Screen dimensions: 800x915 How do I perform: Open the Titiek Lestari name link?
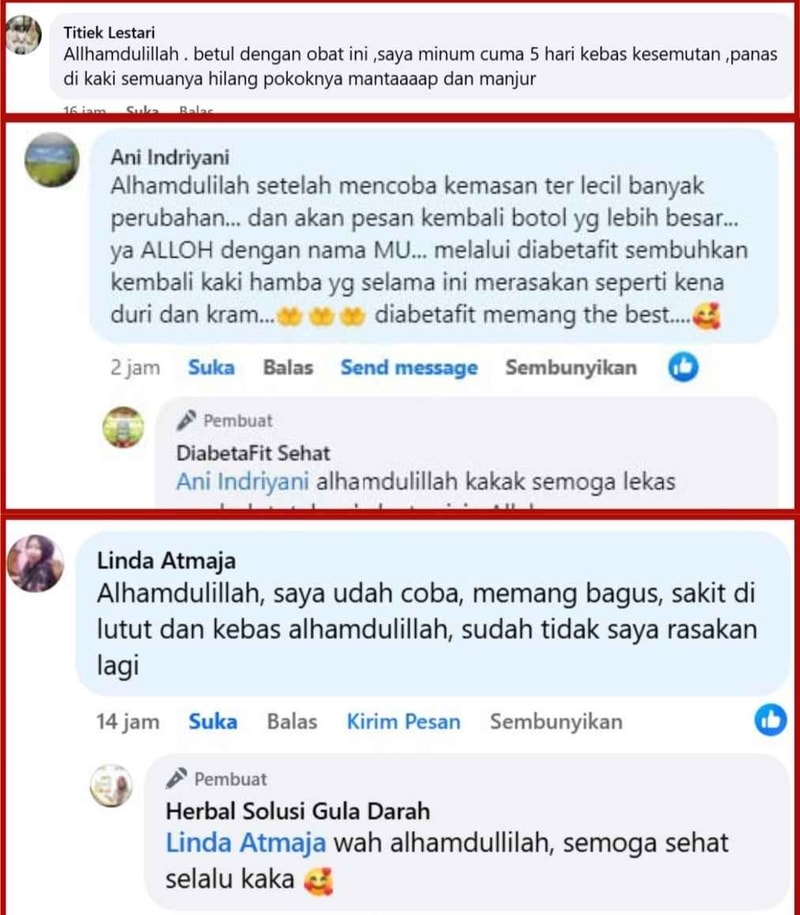[109, 32]
